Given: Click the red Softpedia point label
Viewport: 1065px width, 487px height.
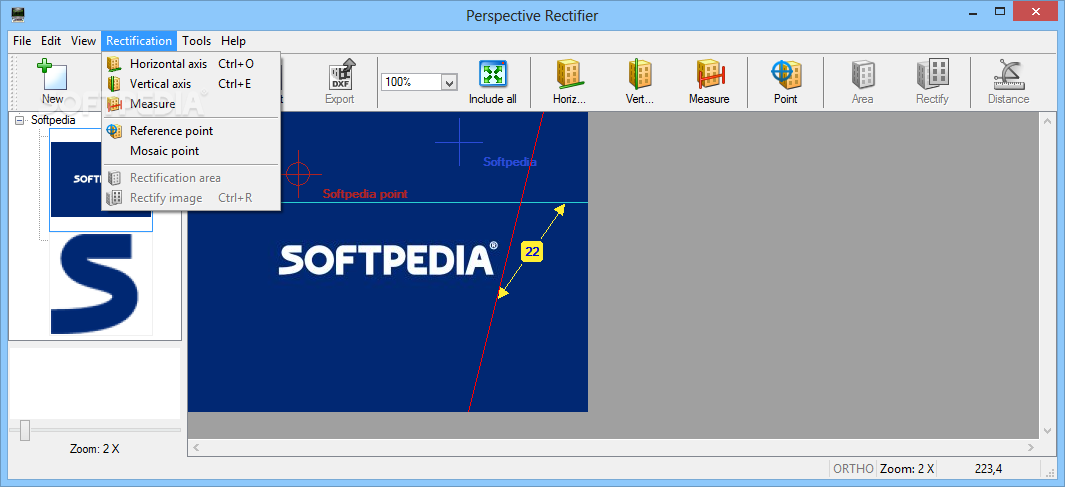Looking at the screenshot, I should click(365, 194).
